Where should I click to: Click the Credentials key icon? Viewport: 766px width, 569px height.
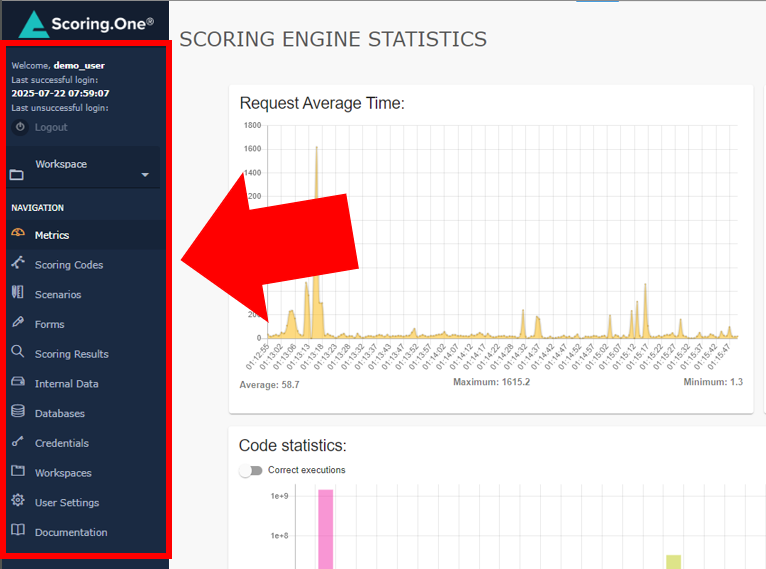pos(17,442)
